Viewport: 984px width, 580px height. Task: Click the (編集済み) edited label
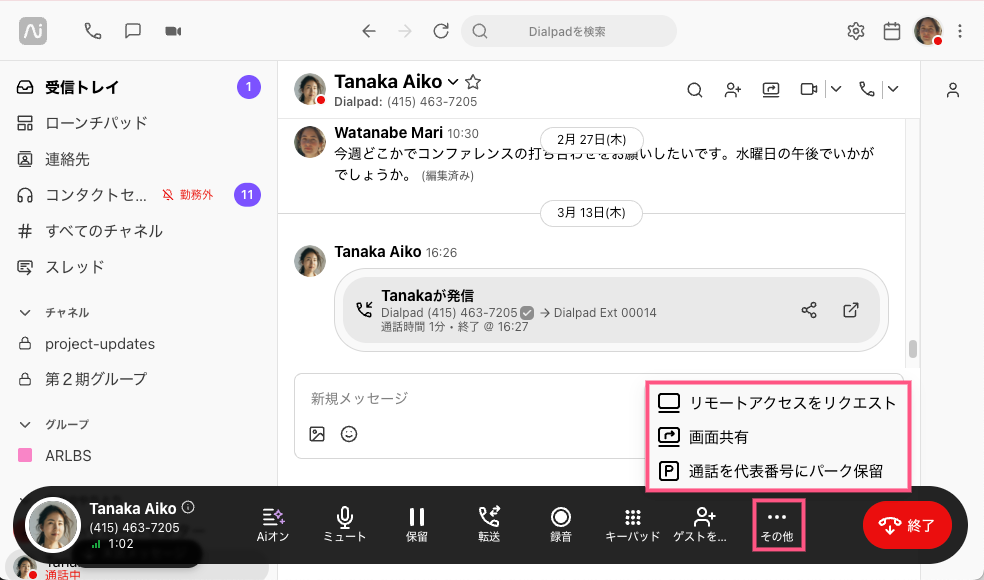point(447,176)
